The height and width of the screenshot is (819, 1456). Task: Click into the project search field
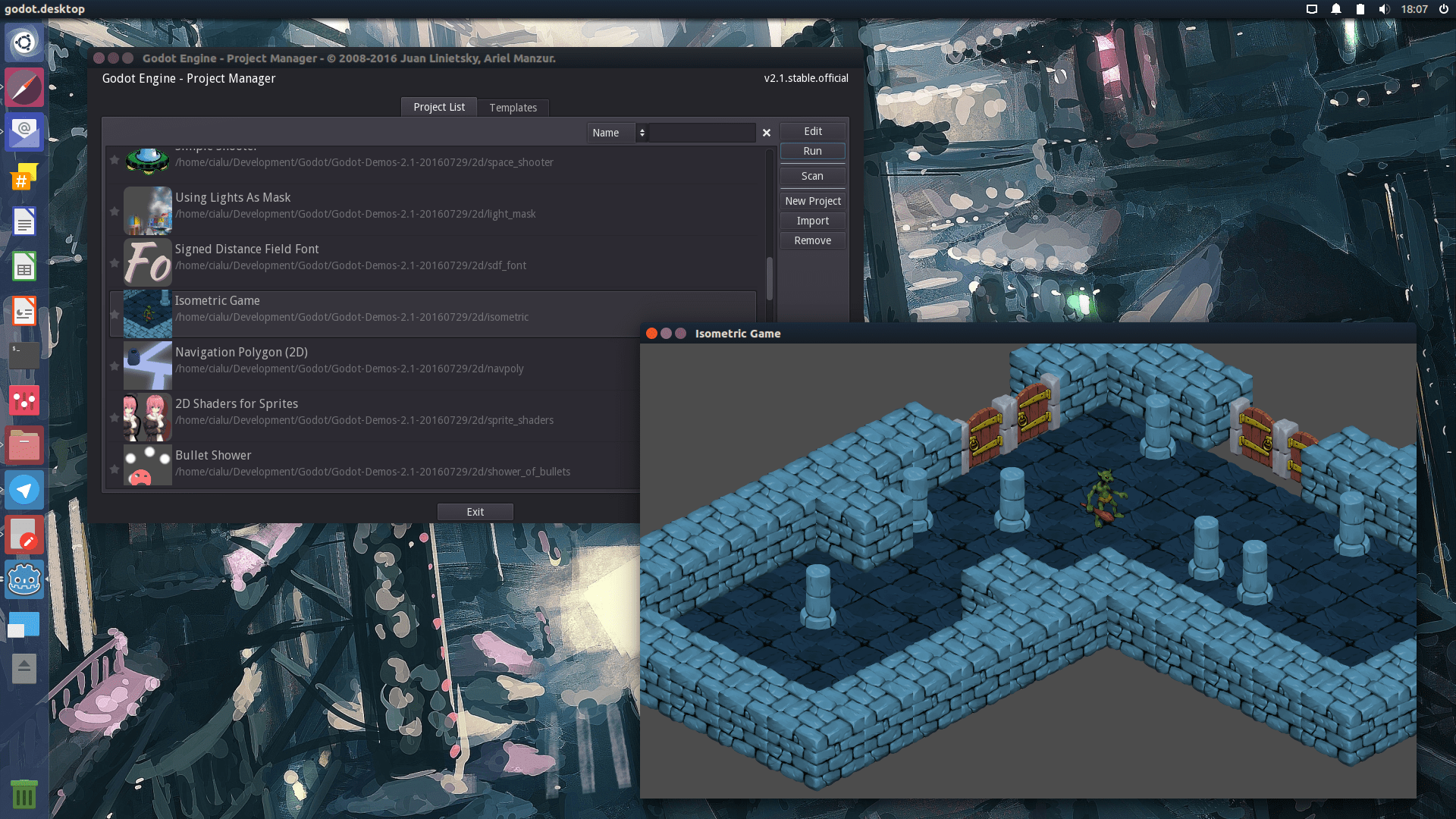click(x=701, y=133)
